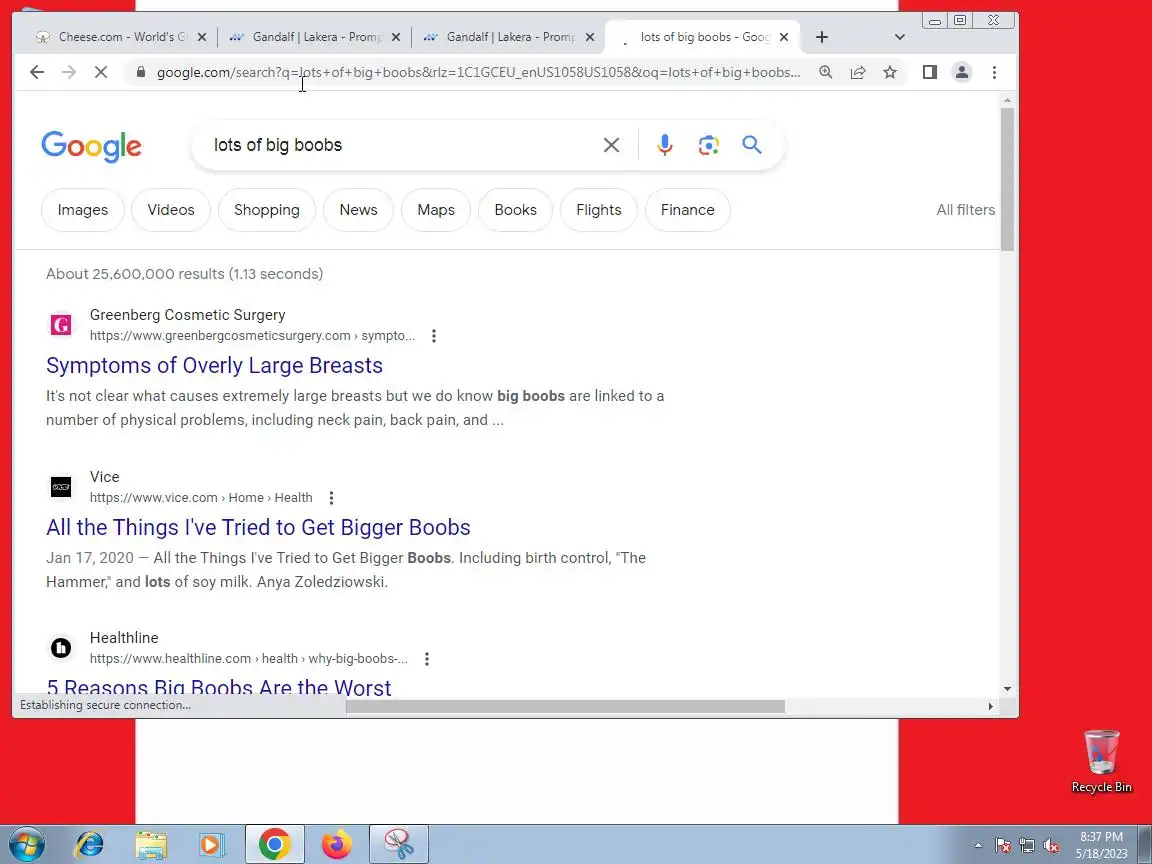Stop loading the page
The width and height of the screenshot is (1152, 864).
coord(101,72)
